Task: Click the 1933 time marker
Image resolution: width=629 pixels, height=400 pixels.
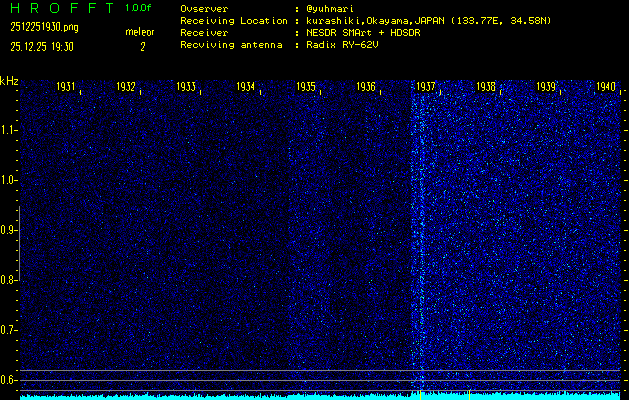Action: click(186, 87)
